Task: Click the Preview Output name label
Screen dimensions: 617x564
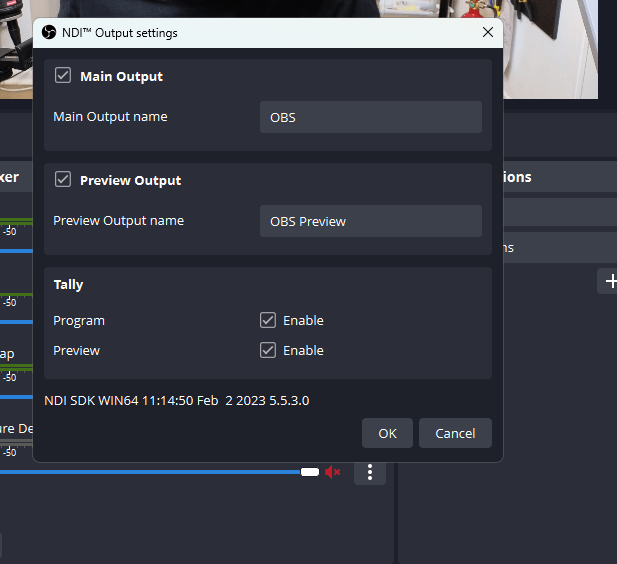Action: pos(118,220)
